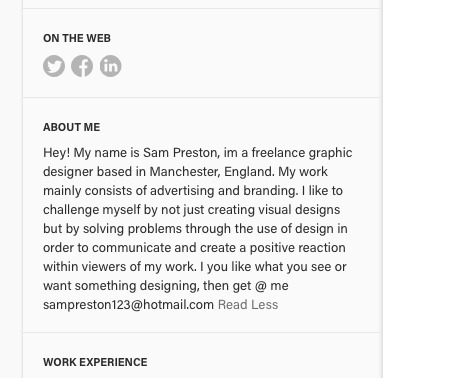Click the sampreston123@hotmail.com email address
Viewport: 476px width, 378px height.
tap(128, 305)
